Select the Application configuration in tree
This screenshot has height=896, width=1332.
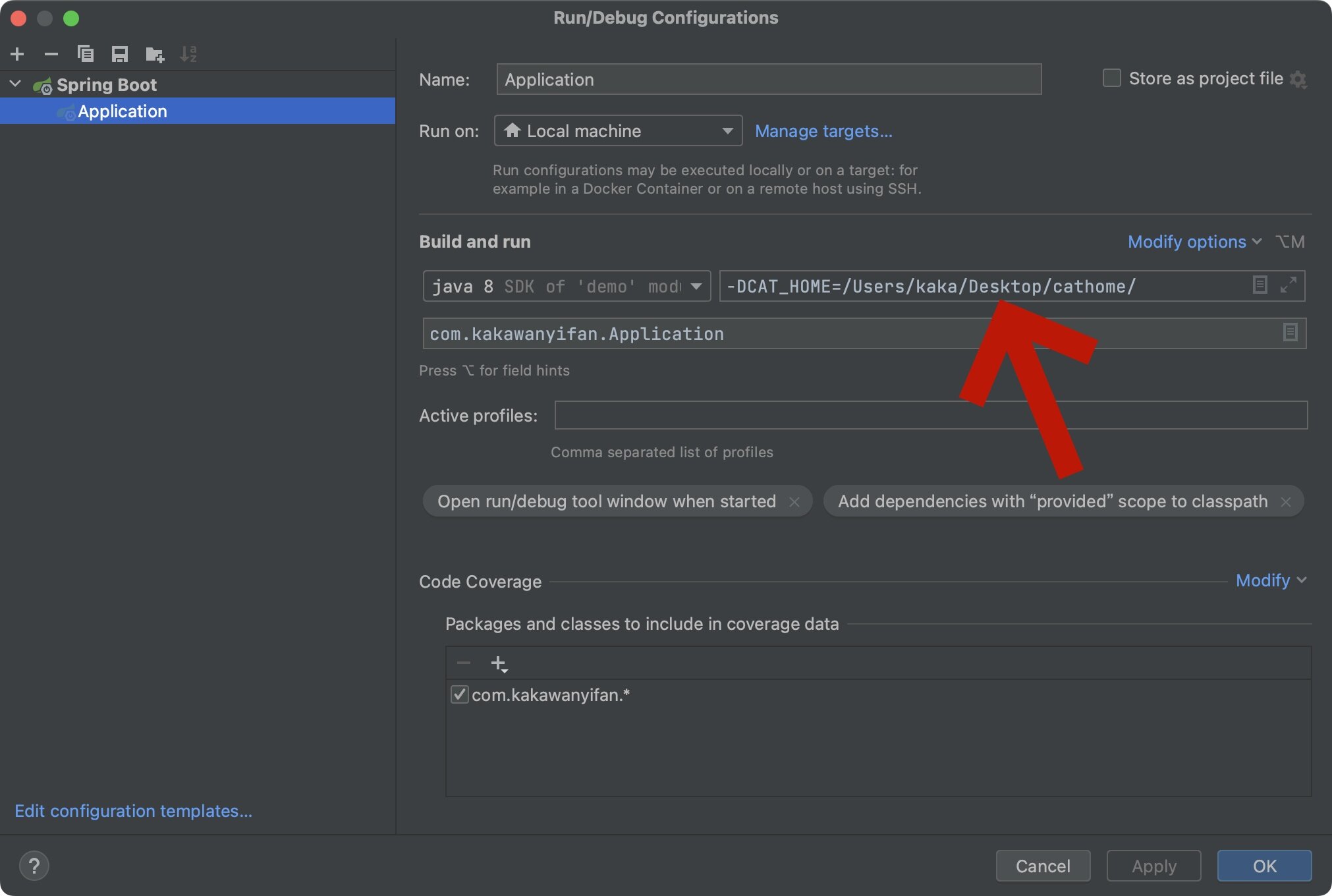[x=122, y=111]
